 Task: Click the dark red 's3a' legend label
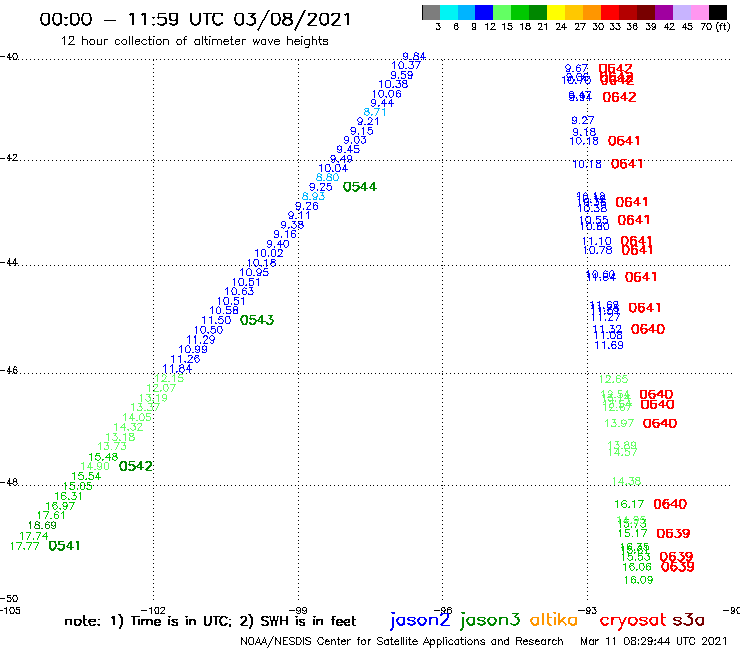click(x=688, y=620)
